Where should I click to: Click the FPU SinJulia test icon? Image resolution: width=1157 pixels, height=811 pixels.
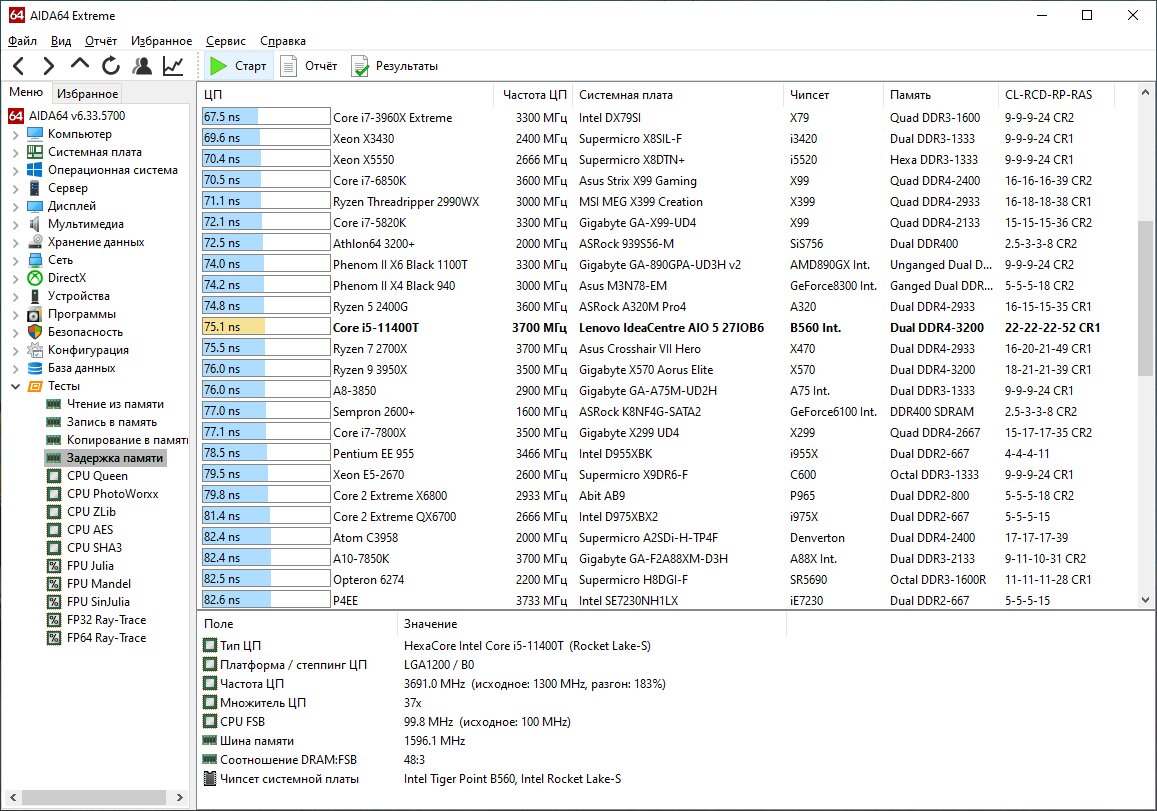[x=54, y=602]
